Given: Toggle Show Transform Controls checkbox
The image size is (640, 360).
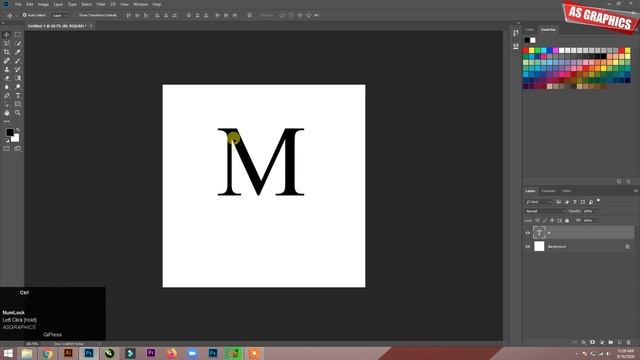Looking at the screenshot, I should point(76,15).
